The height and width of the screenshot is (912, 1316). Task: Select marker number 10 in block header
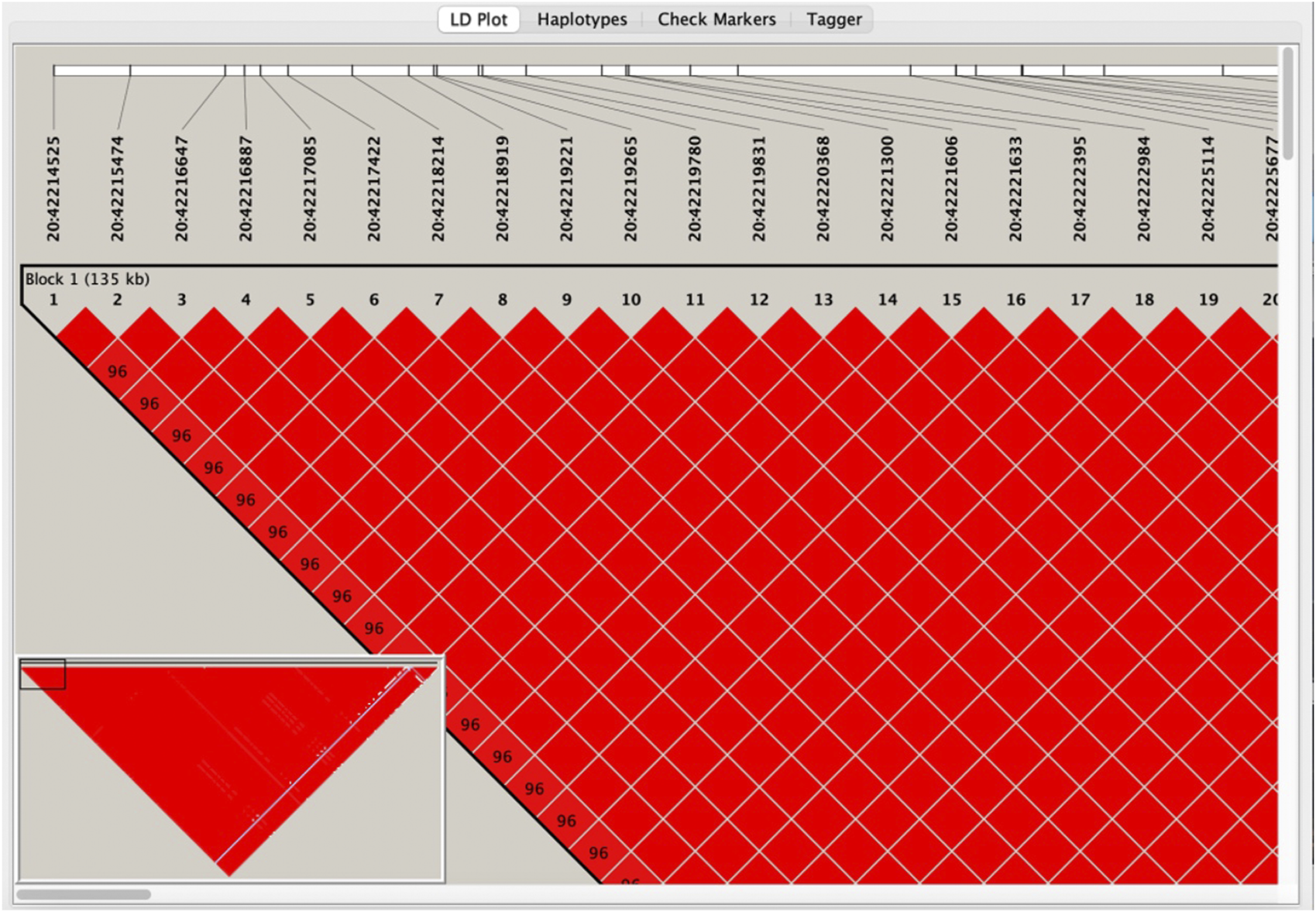click(x=631, y=300)
